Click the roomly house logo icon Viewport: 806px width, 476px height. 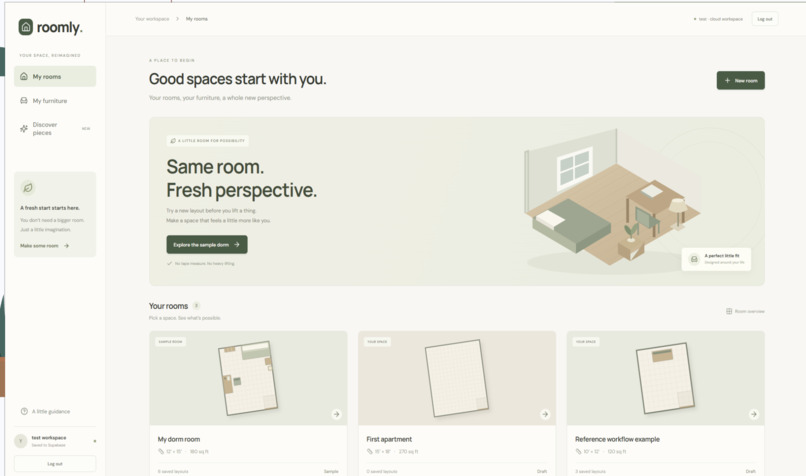point(26,27)
